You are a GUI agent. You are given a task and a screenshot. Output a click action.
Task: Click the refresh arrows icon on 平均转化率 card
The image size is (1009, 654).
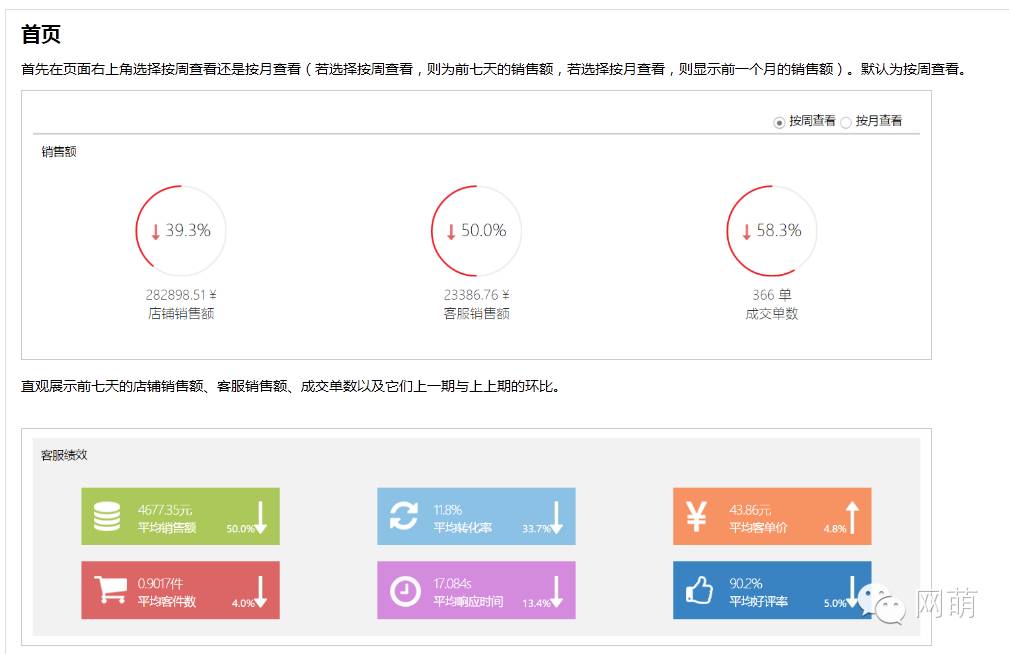tap(403, 516)
